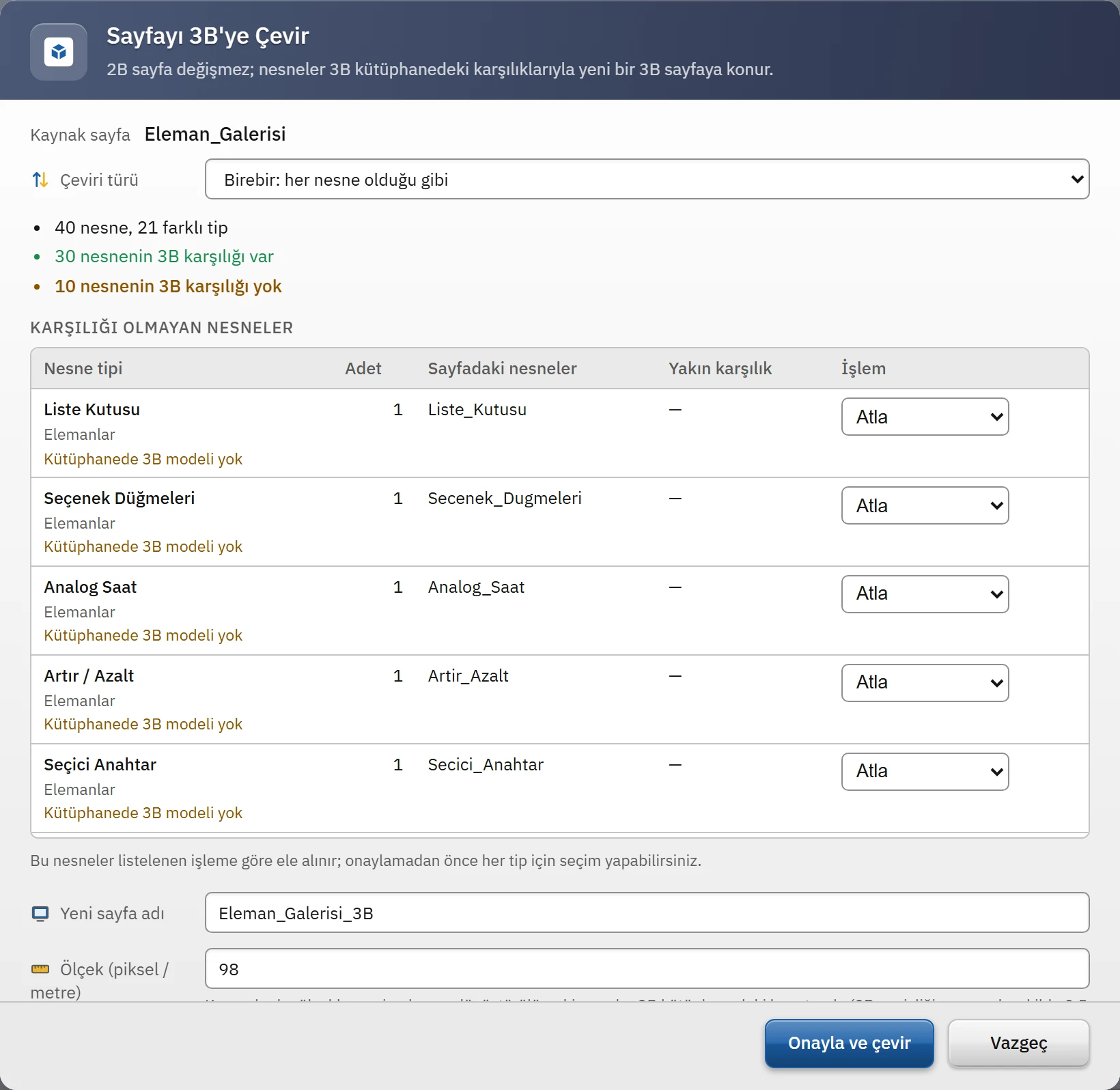Click the swap arrows icon beside Çeviri türü
1120x1090 pixels.
40,180
